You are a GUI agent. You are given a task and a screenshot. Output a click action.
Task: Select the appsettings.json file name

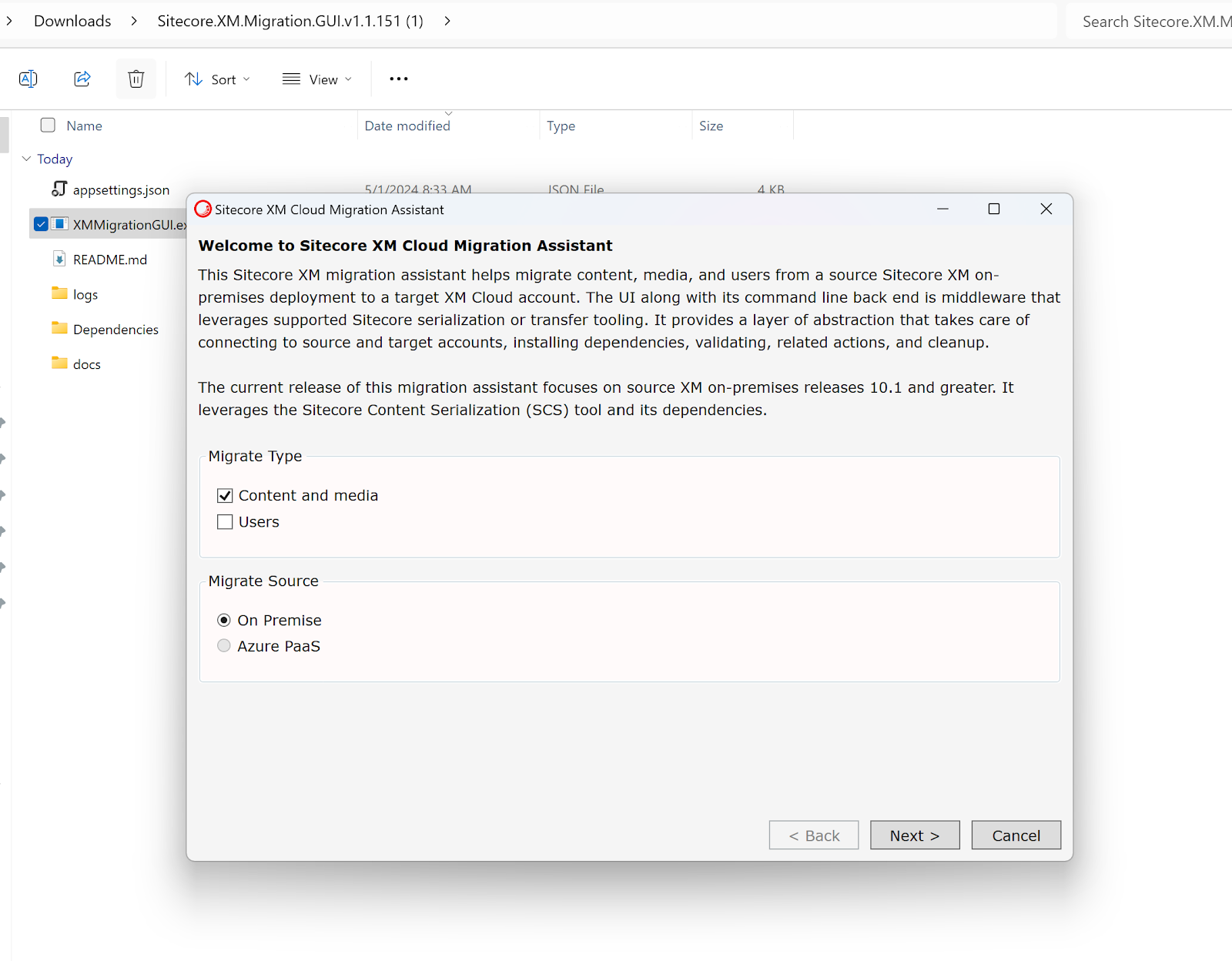point(121,190)
